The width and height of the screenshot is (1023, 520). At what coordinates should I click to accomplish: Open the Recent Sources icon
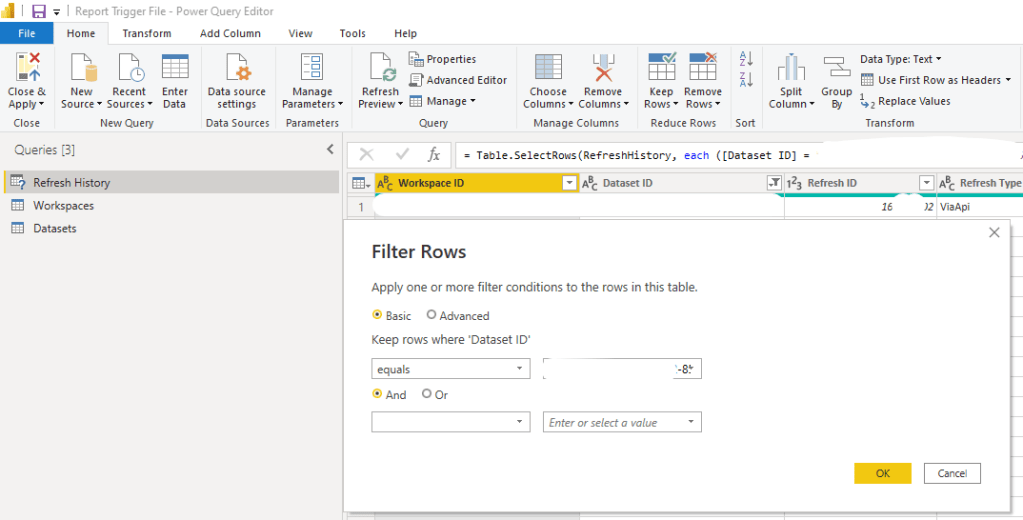click(129, 67)
